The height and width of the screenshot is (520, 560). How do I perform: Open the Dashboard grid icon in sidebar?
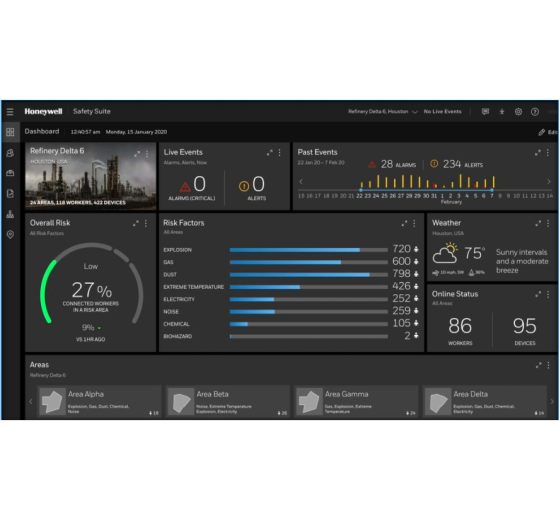[x=10, y=132]
